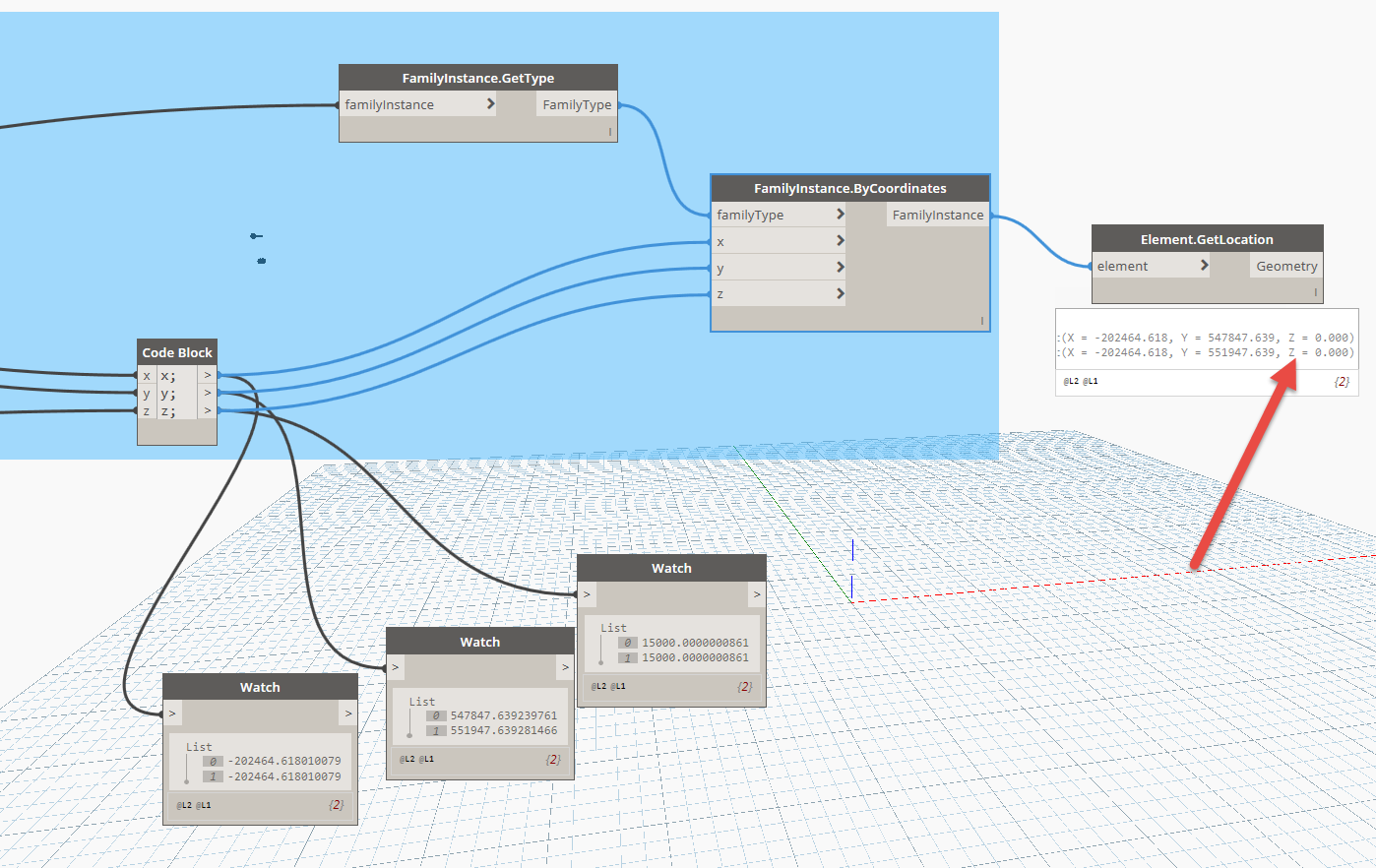Click the x; output arrow on Code Block

208,375
